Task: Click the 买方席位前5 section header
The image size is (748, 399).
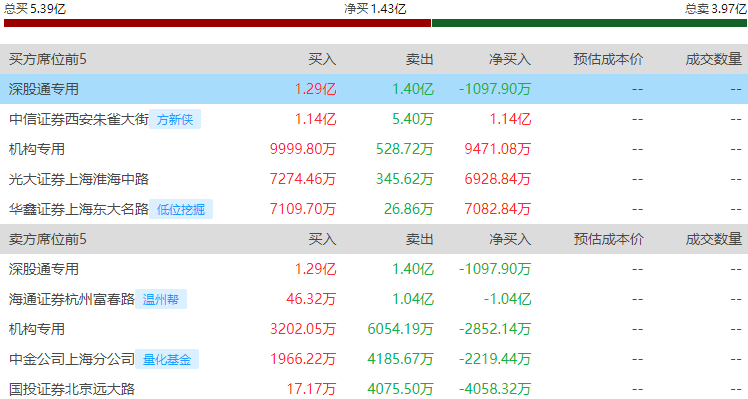Action: (x=48, y=59)
